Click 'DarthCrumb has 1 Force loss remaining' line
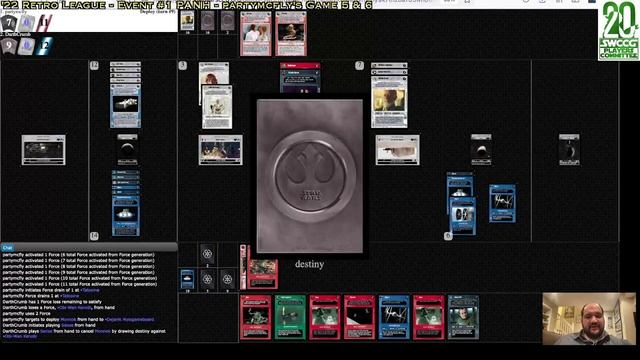Image resolution: width=640 pixels, height=360 pixels. pyautogui.click(x=52, y=302)
